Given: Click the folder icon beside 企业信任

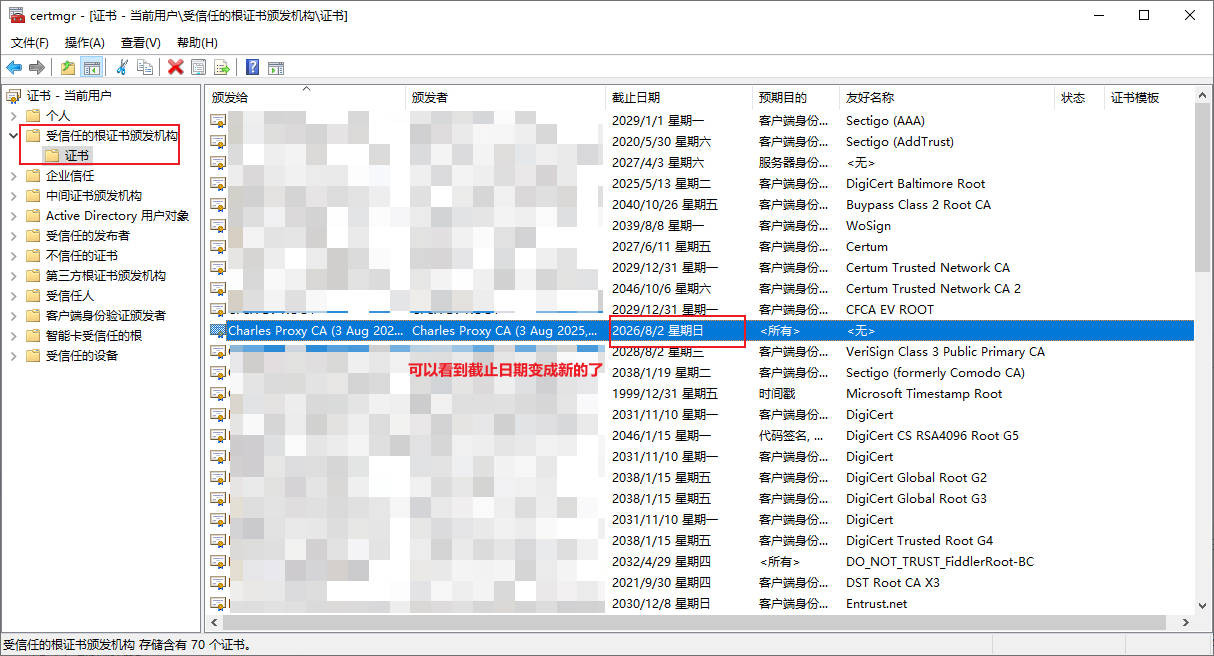Looking at the screenshot, I should coord(33,176).
